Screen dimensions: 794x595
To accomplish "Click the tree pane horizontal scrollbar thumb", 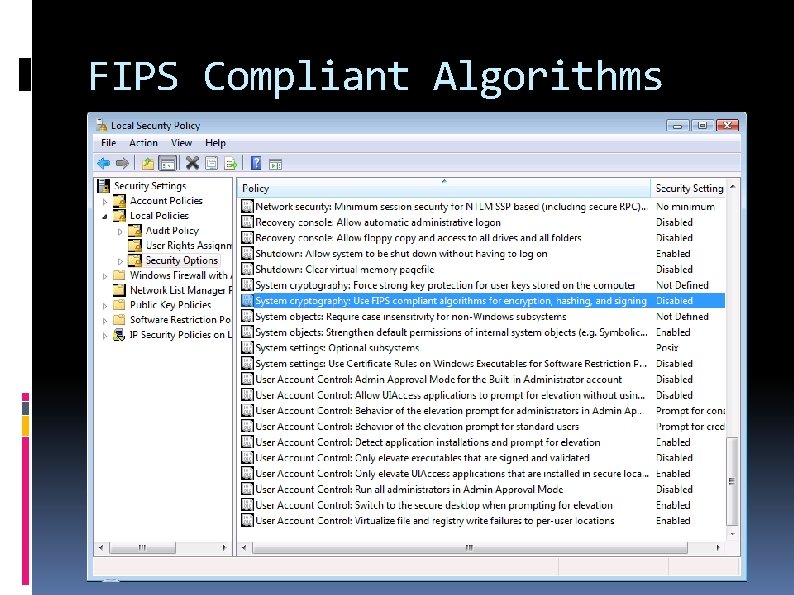I will pos(142,547).
